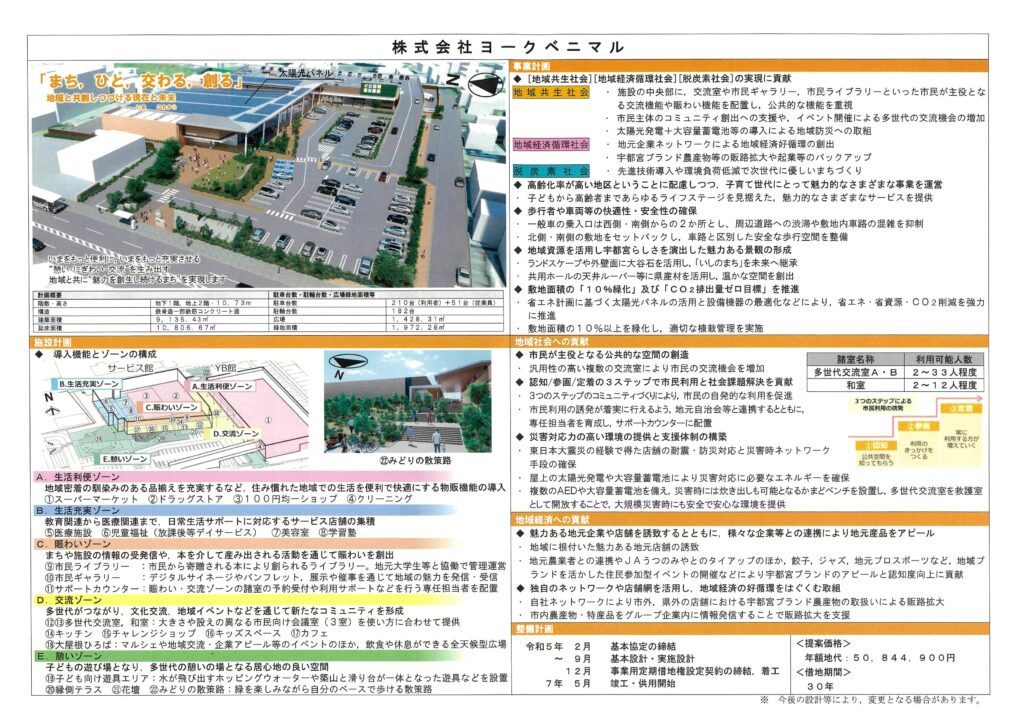Select the heading 導入機能とゾーンの構成
The image size is (1024, 724).
pyautogui.click(x=104, y=354)
